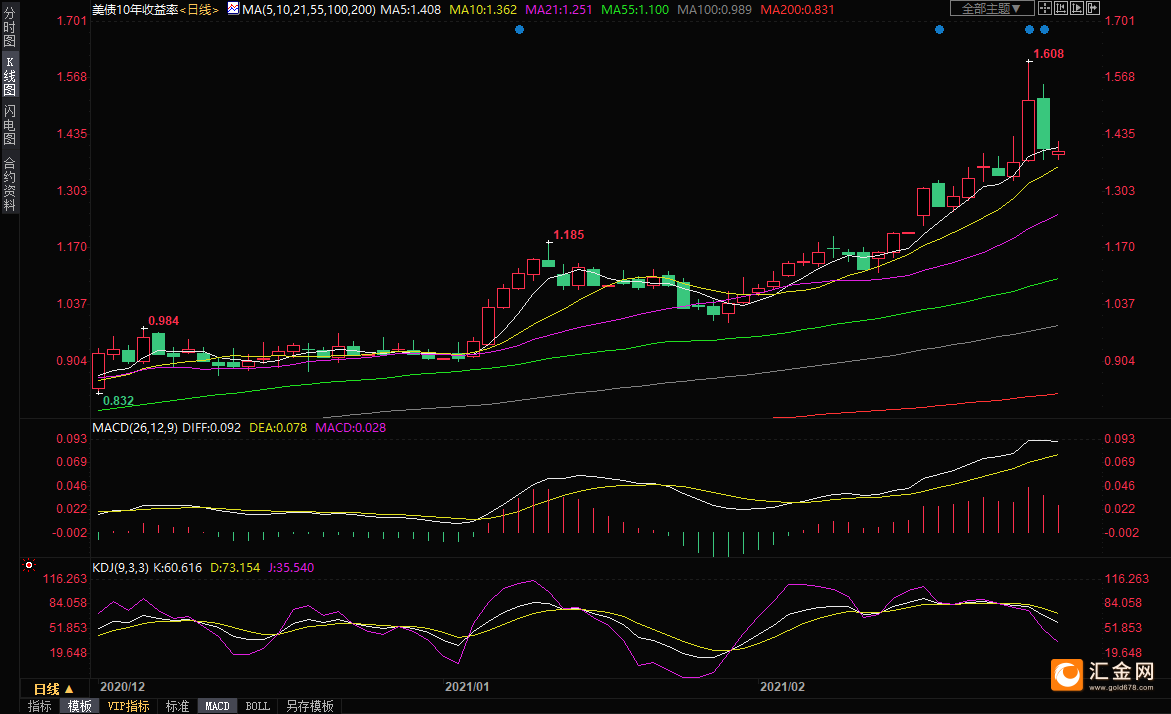Viewport: 1171px width, 714px height.
Task: Open the 合约资料 side tab
Action: (x=9, y=184)
